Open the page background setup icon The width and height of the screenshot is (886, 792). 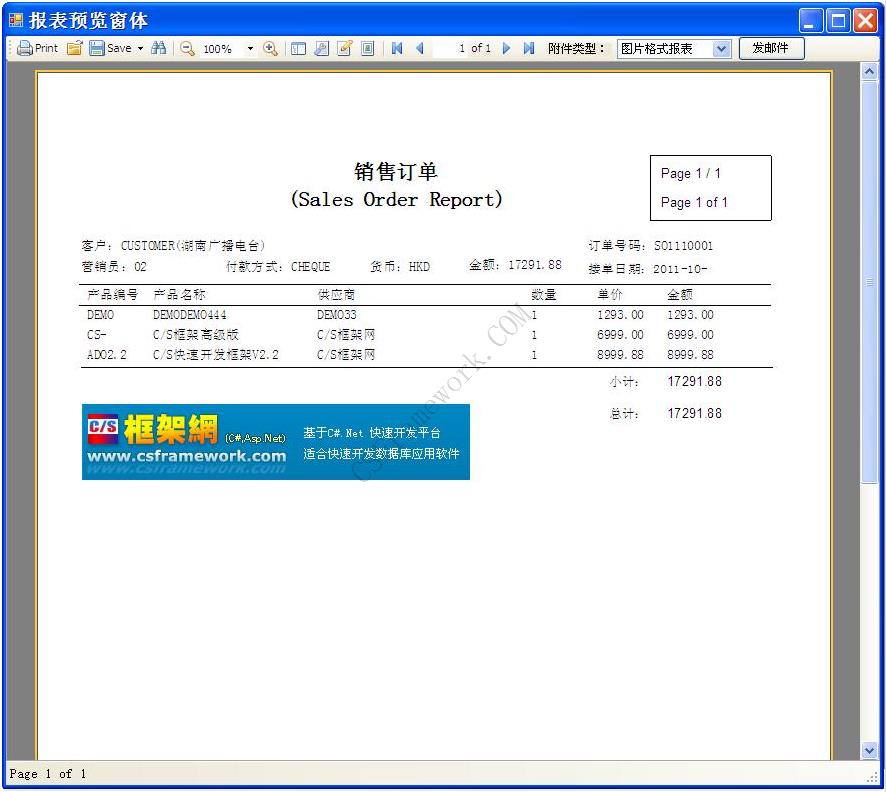tap(368, 48)
